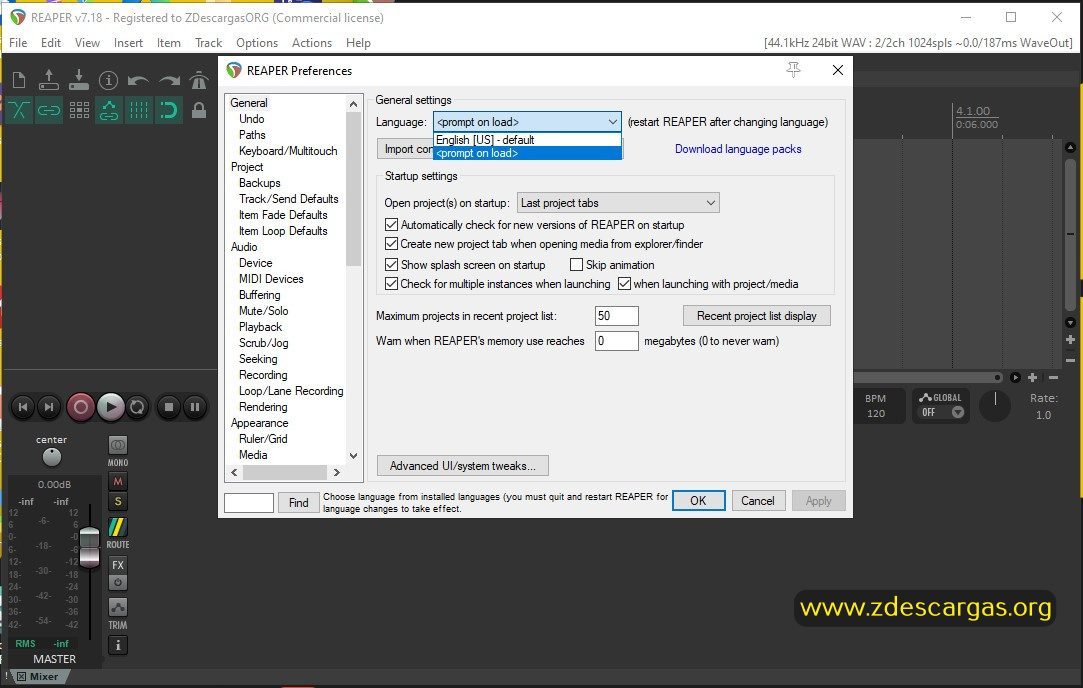Toggle Create new project tab checkbox

[392, 244]
